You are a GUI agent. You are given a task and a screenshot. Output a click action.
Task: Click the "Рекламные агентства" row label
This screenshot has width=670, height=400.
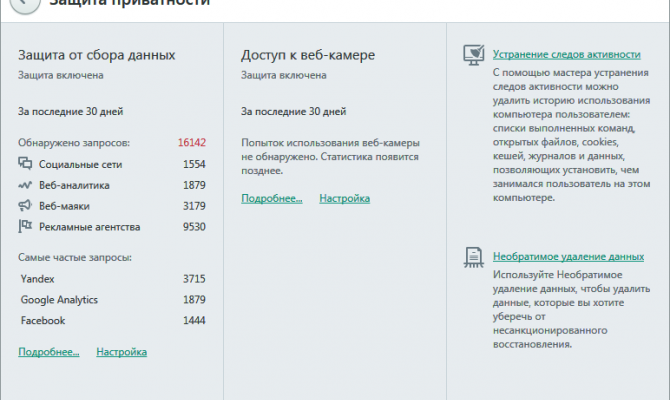point(90,227)
